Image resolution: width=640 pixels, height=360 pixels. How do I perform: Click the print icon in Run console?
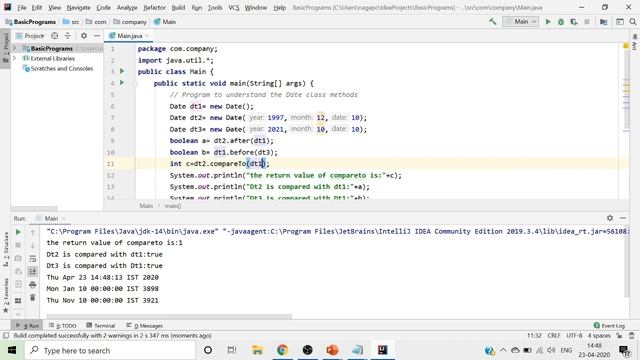click(33, 284)
